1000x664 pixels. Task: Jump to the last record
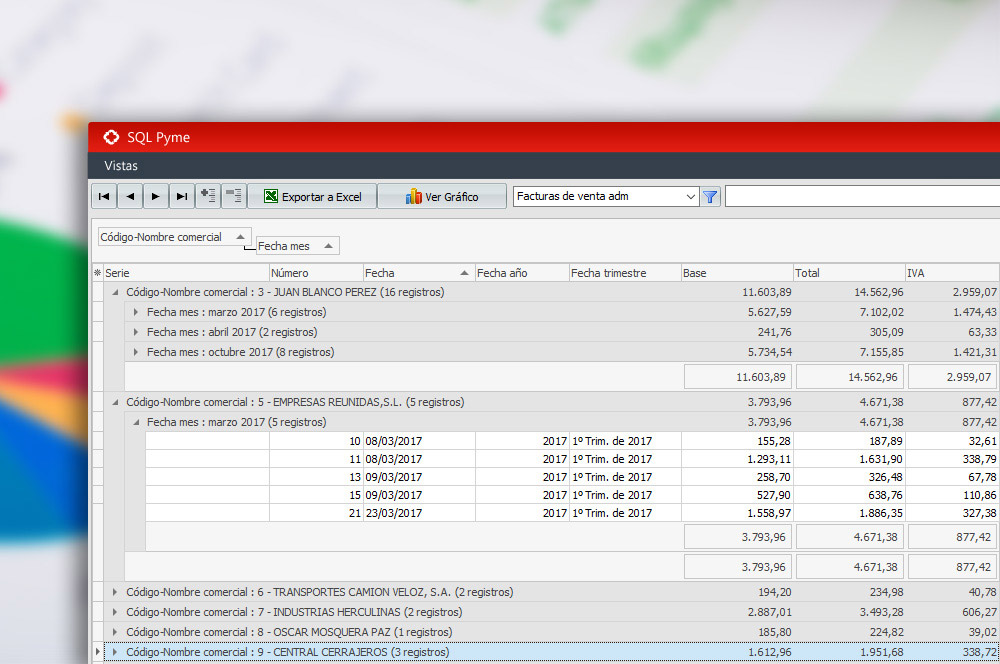pos(182,196)
